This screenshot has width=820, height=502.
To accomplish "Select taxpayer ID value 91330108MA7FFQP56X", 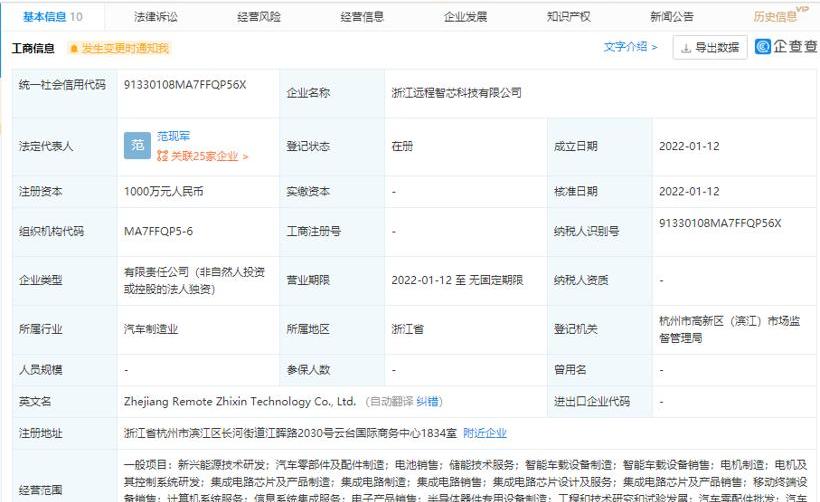I will click(720, 223).
